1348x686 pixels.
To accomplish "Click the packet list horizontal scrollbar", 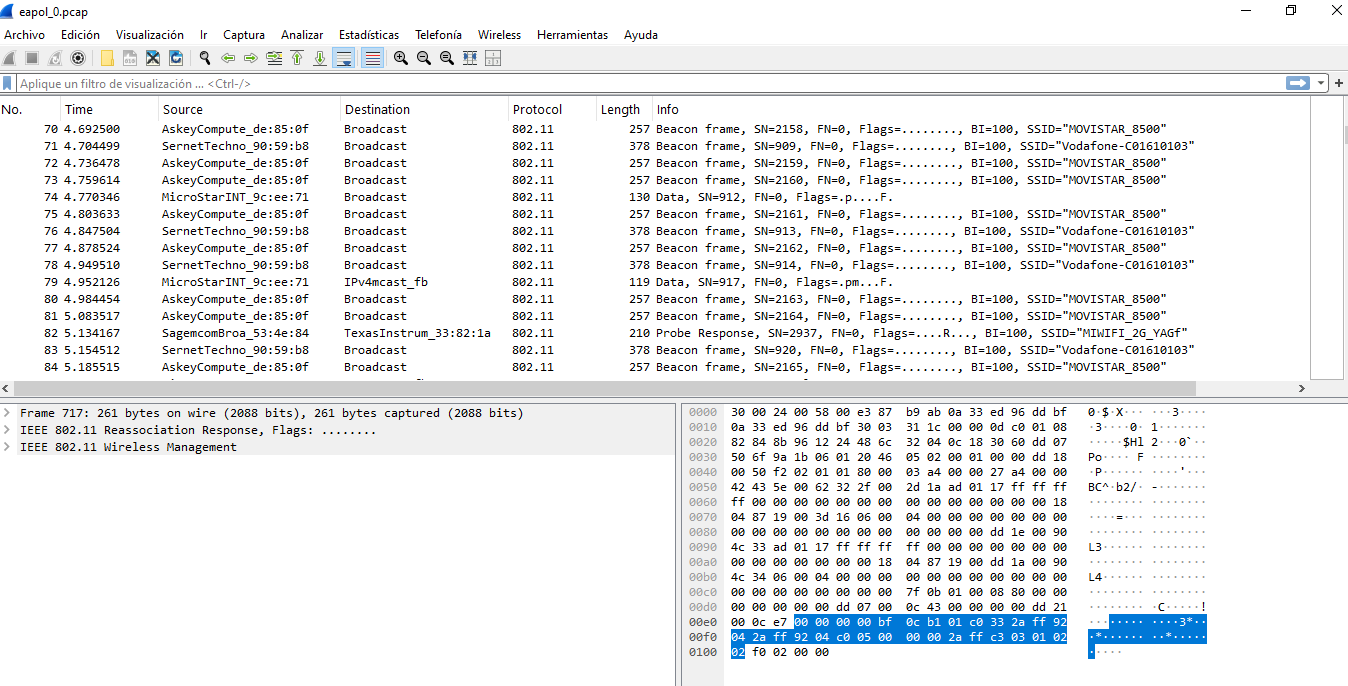I will click(654, 388).
